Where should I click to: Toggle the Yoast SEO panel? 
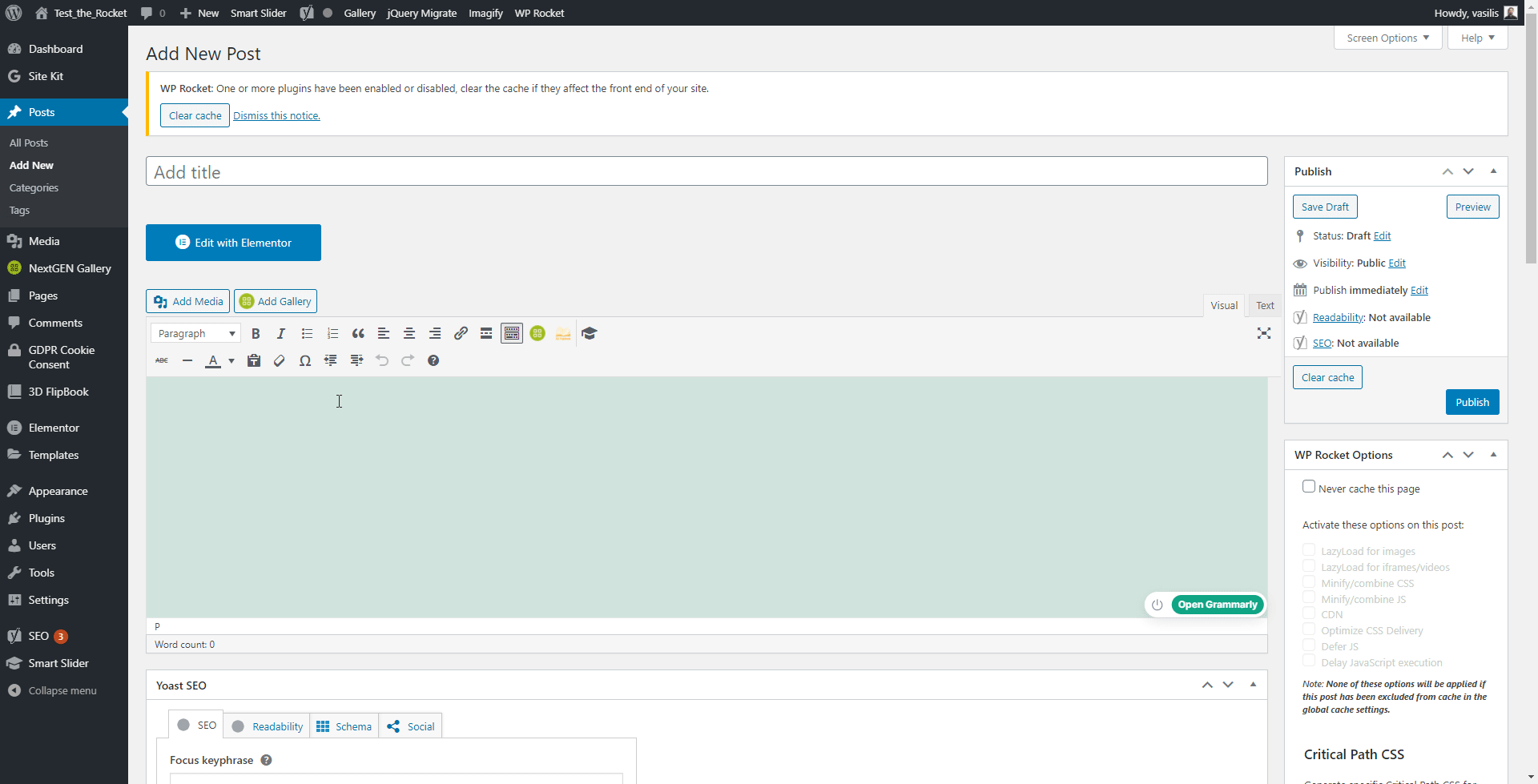(1253, 685)
